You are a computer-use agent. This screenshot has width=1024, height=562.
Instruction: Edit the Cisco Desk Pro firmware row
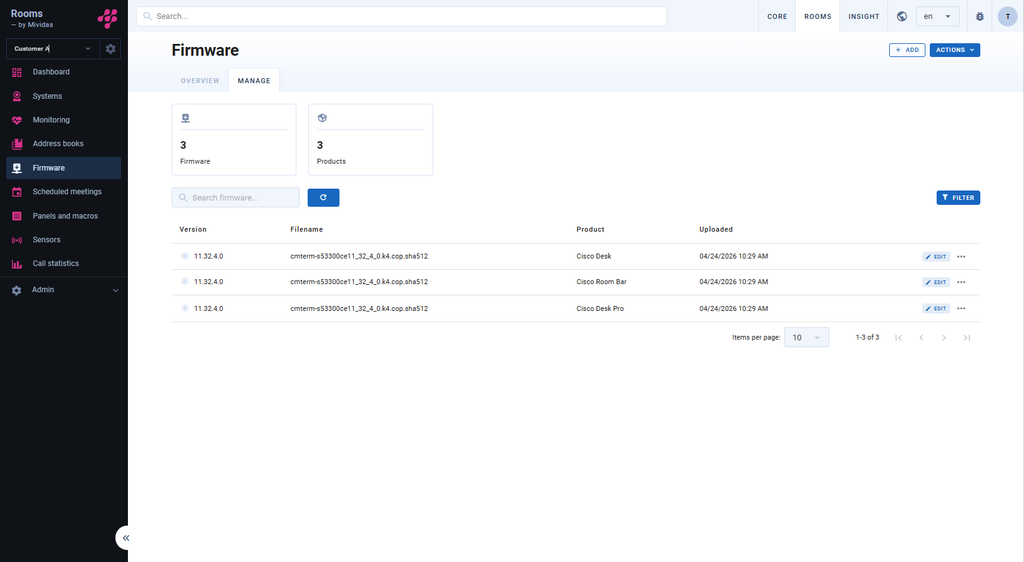tap(936, 308)
